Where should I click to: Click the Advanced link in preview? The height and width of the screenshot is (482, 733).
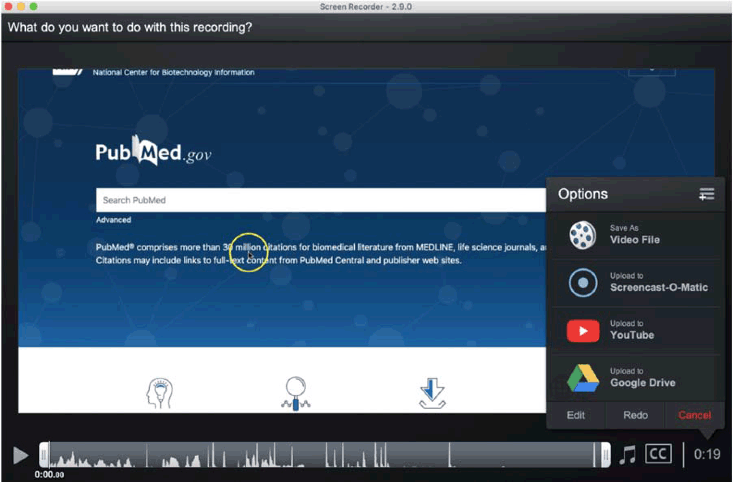coord(114,220)
